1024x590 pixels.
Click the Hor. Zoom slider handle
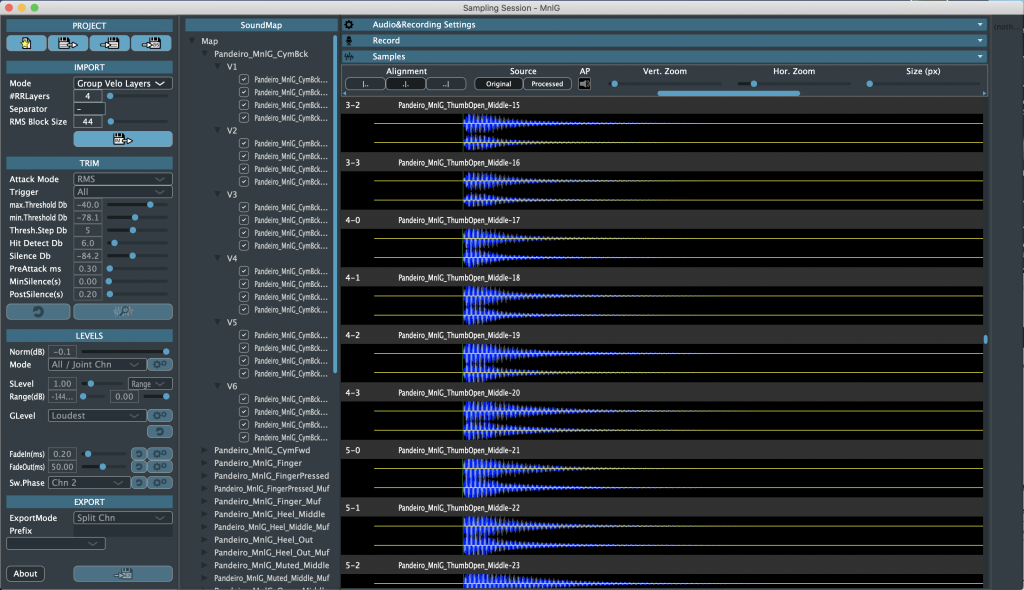click(754, 84)
